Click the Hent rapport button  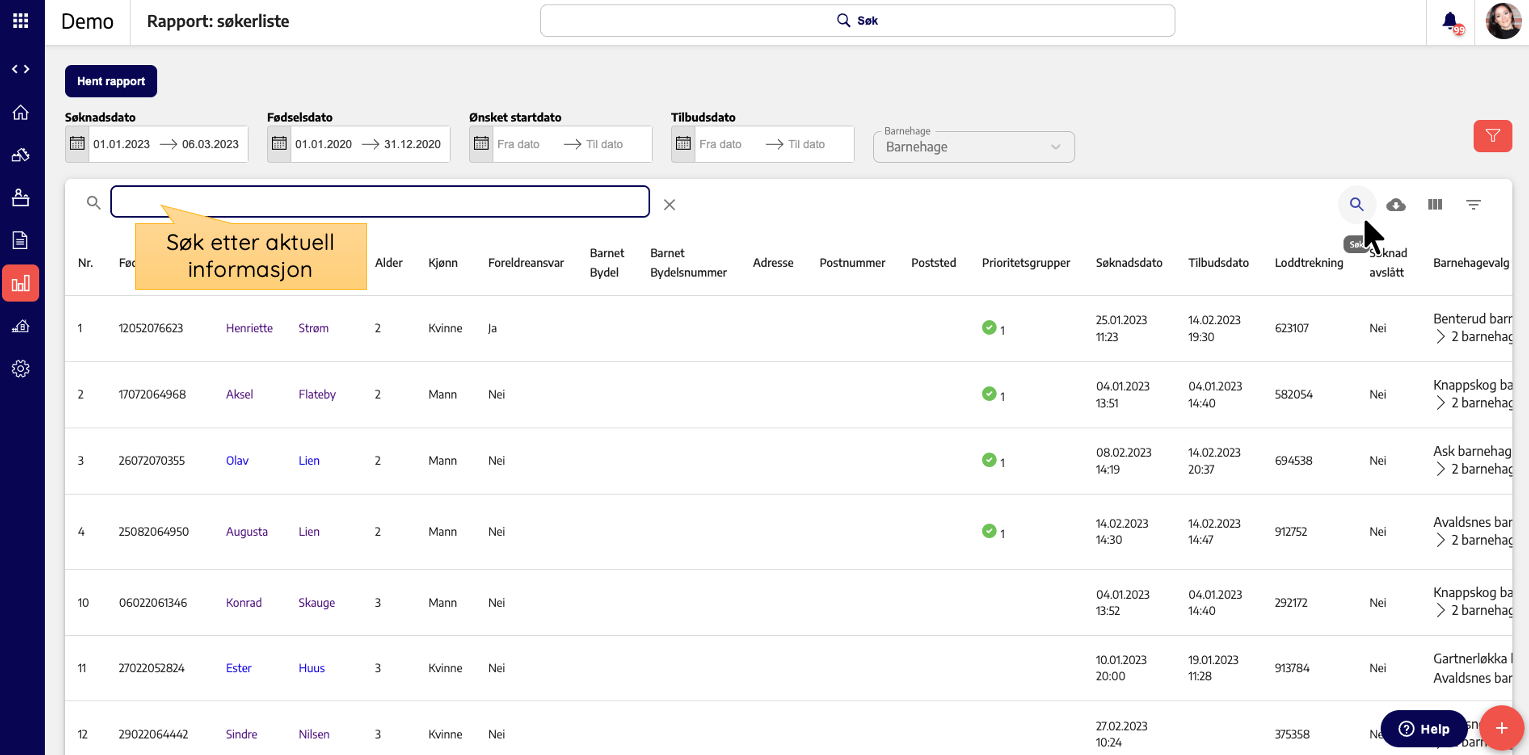(111, 81)
